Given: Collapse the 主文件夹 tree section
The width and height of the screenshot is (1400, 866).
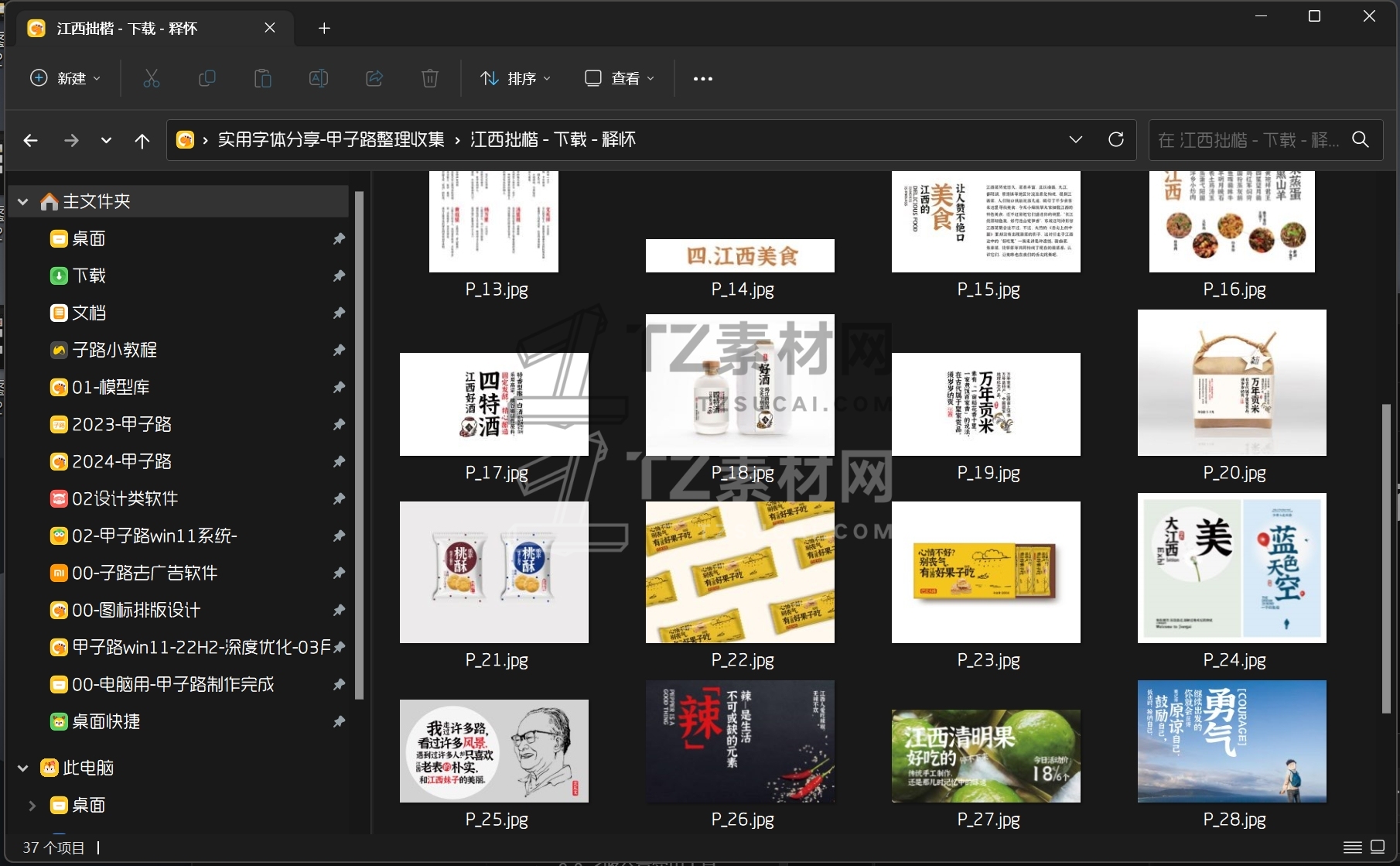Looking at the screenshot, I should coord(23,202).
